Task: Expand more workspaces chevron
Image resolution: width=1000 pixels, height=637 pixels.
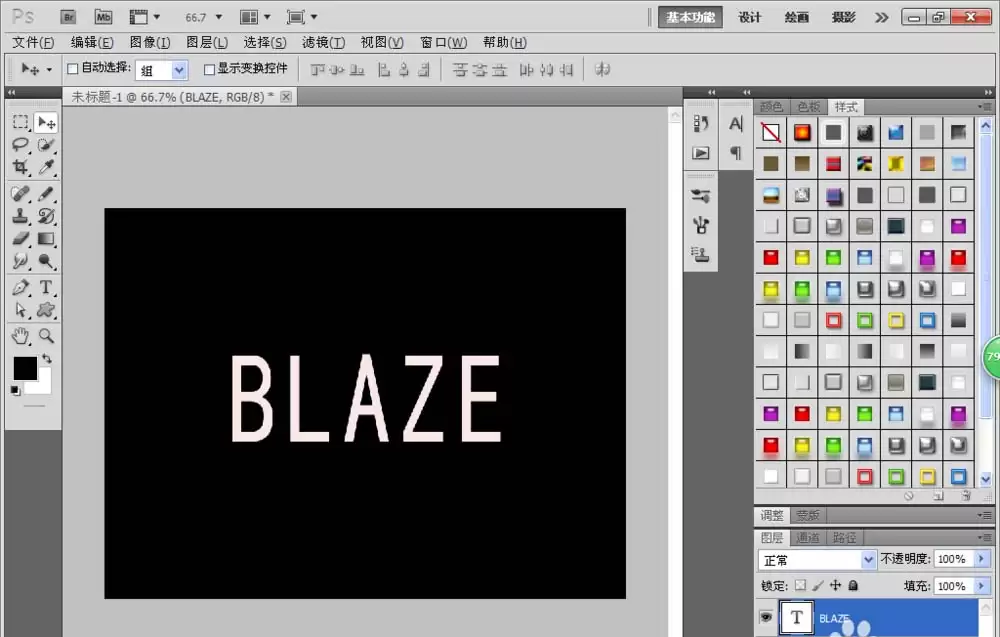Action: tap(881, 17)
